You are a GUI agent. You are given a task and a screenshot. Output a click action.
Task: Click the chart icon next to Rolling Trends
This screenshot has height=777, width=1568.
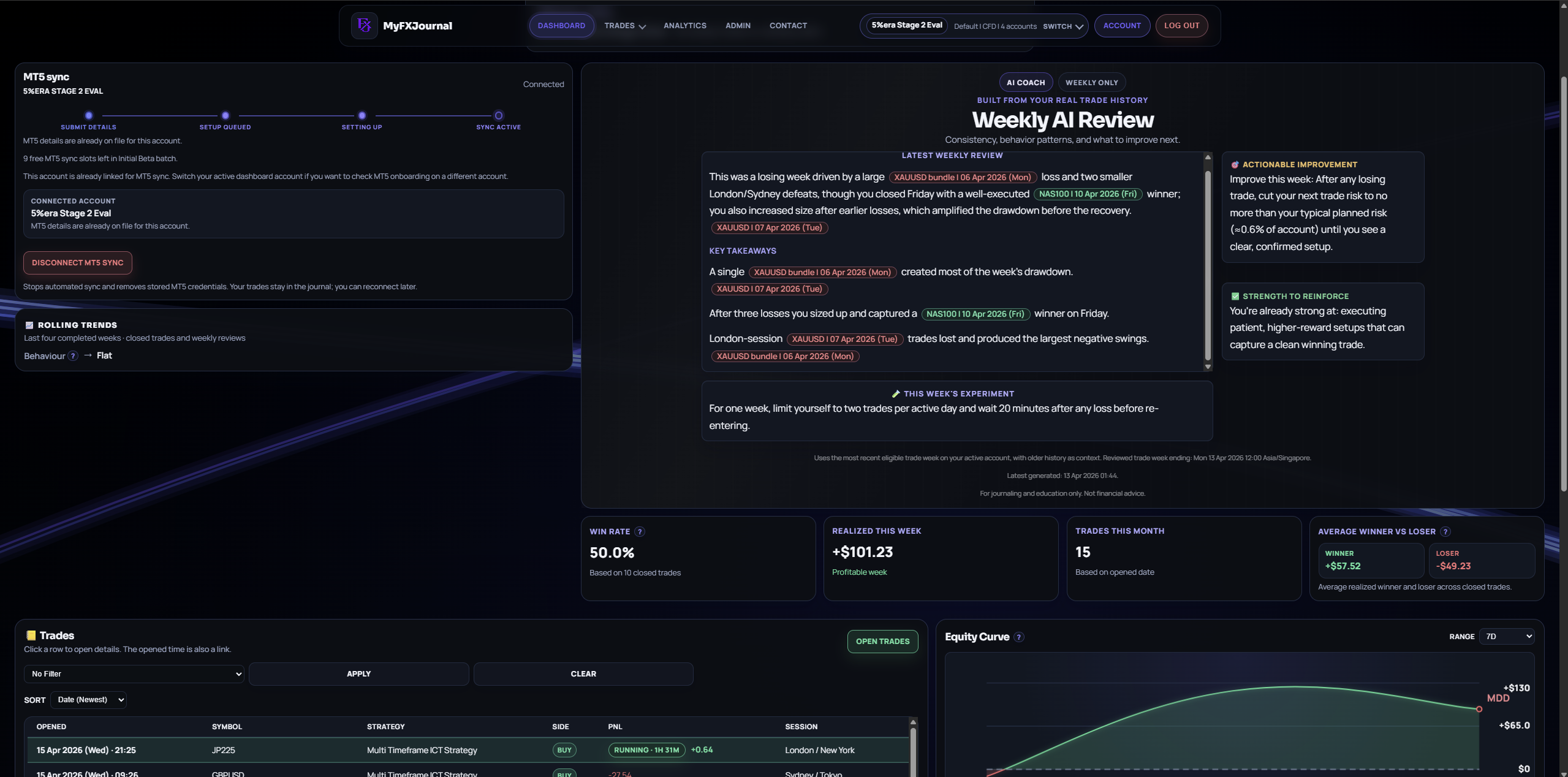tap(30, 325)
